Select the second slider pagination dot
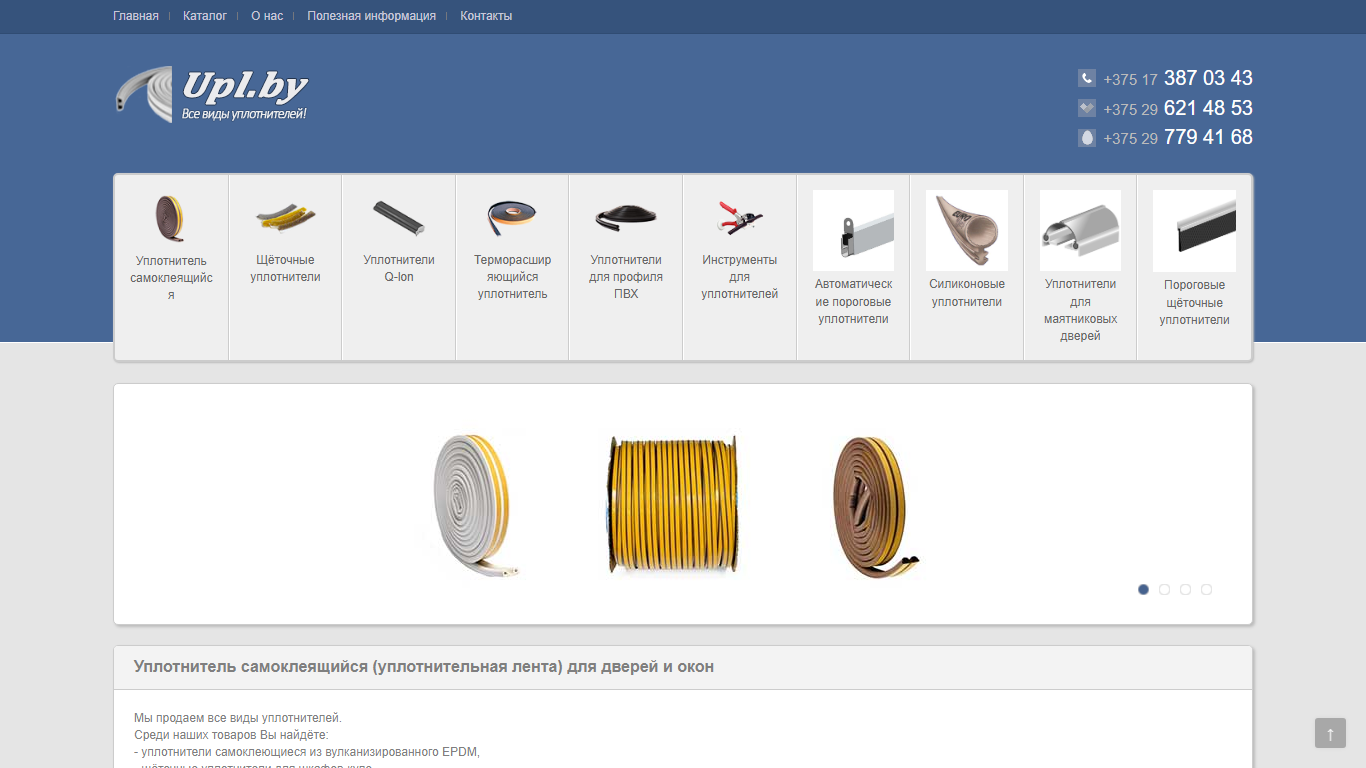 tap(1164, 589)
